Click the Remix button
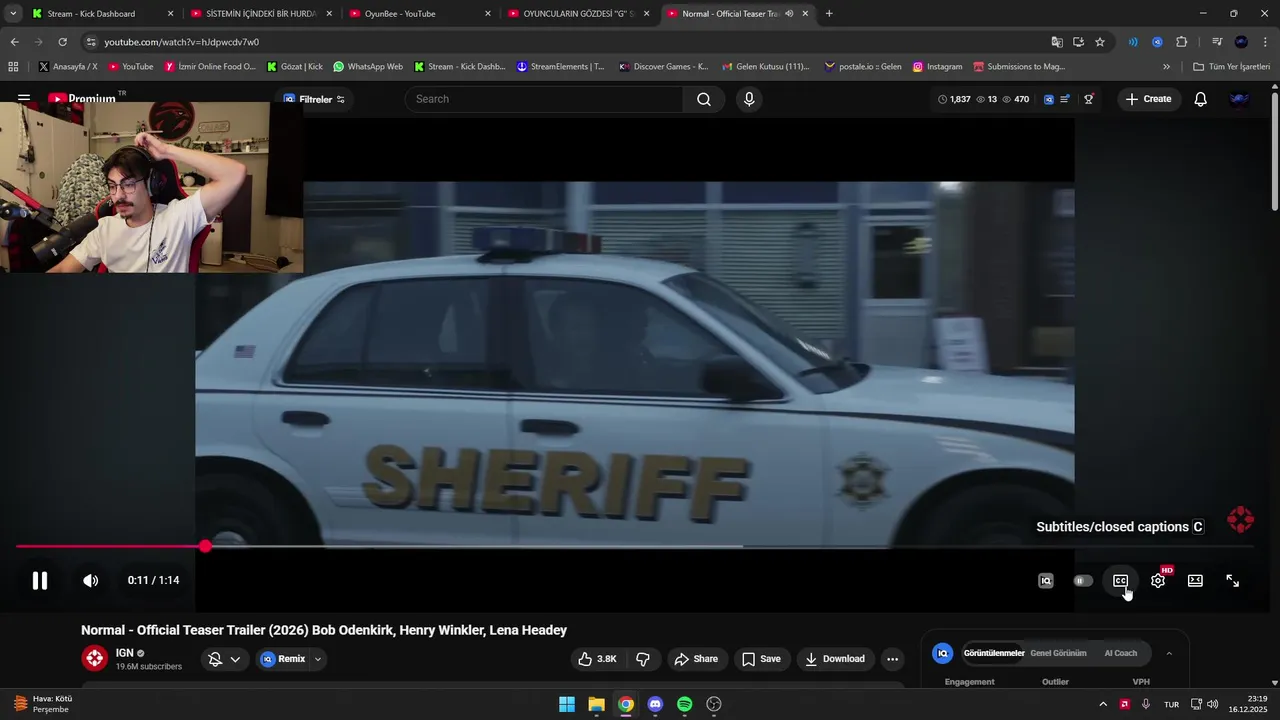 (x=282, y=659)
